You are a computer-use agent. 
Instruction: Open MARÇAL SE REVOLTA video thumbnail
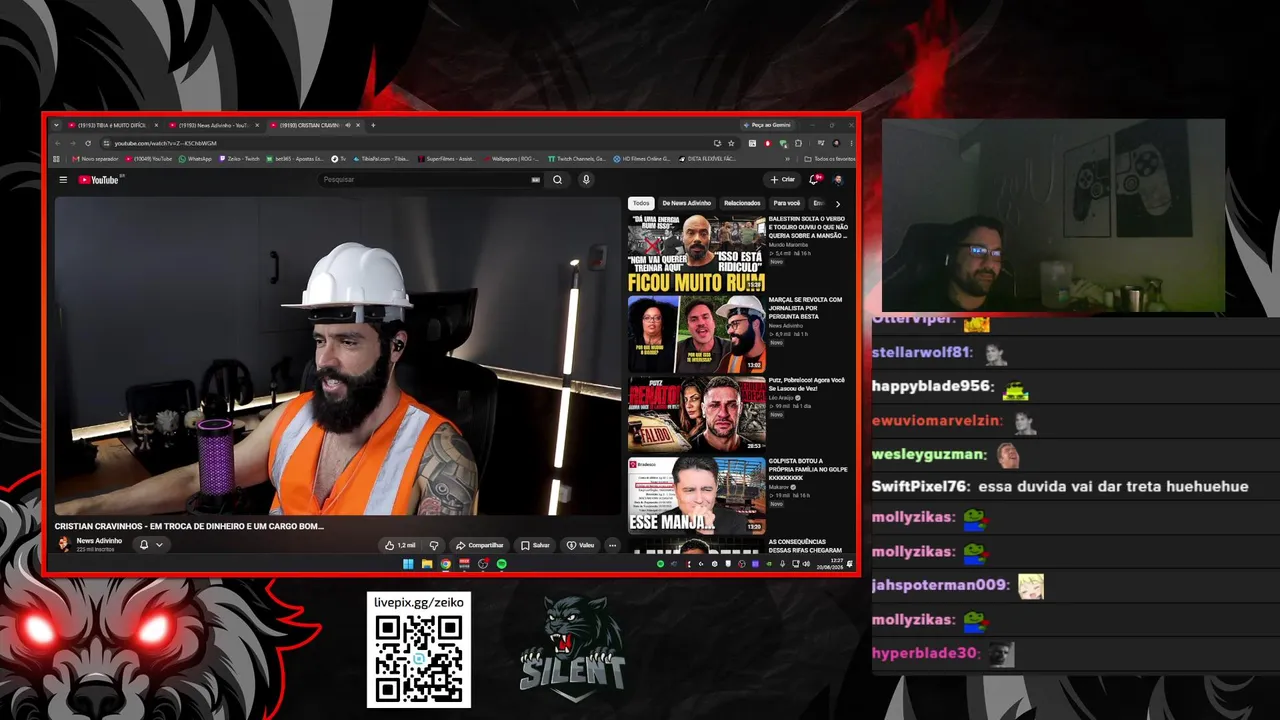click(696, 334)
